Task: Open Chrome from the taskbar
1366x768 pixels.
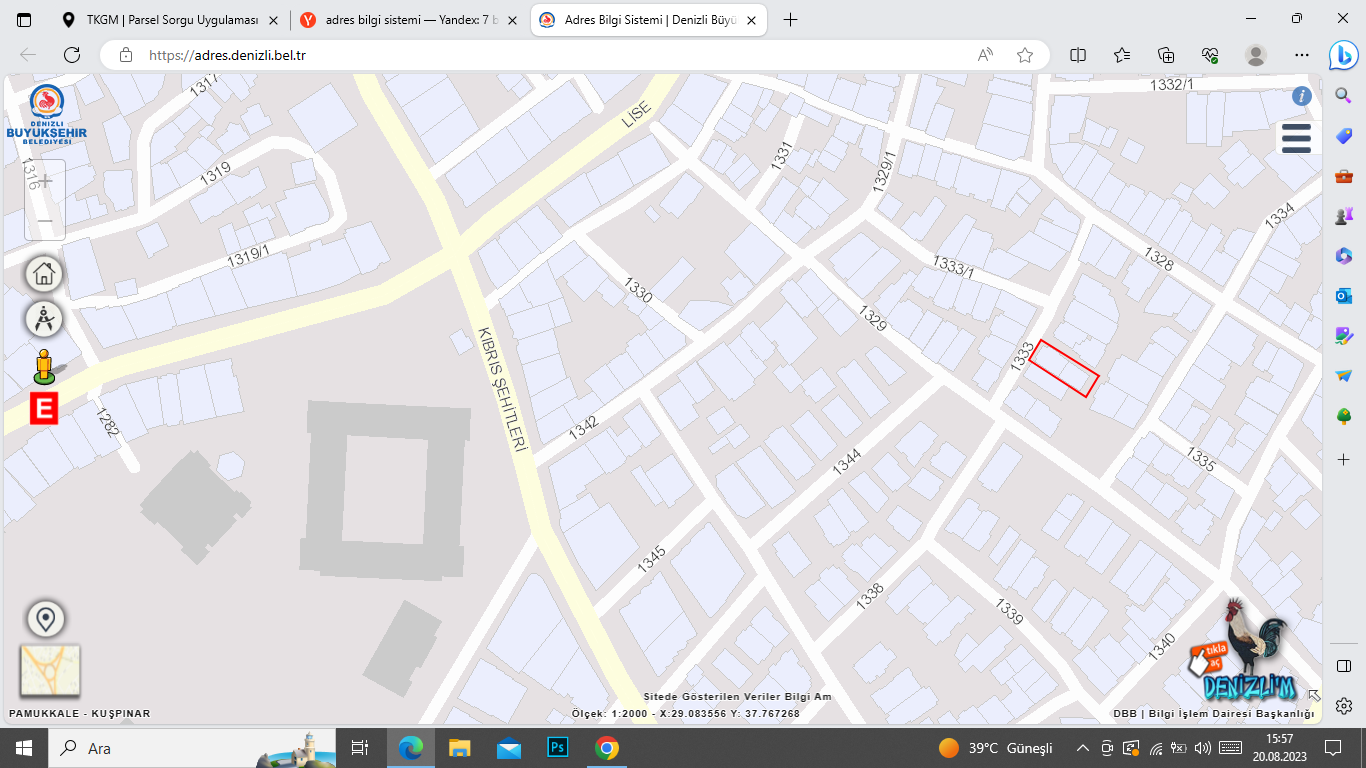Action: [606, 748]
